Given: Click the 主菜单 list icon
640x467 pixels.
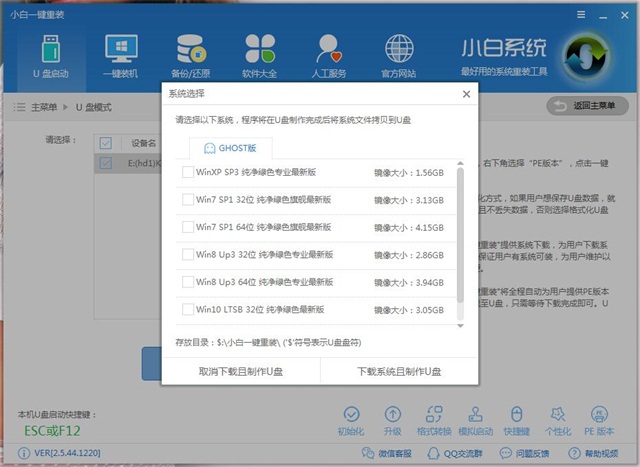Looking at the screenshot, I should pyautogui.click(x=19, y=107).
